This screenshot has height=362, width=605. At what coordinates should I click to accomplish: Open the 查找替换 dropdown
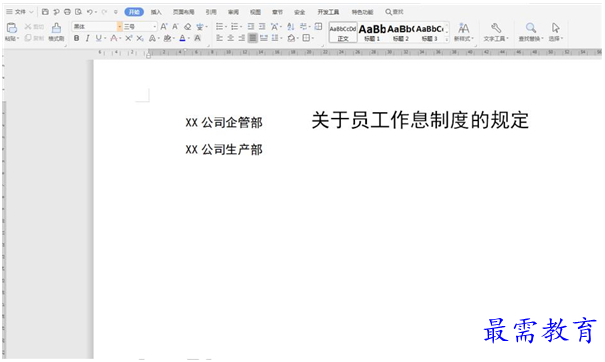pyautogui.click(x=531, y=32)
